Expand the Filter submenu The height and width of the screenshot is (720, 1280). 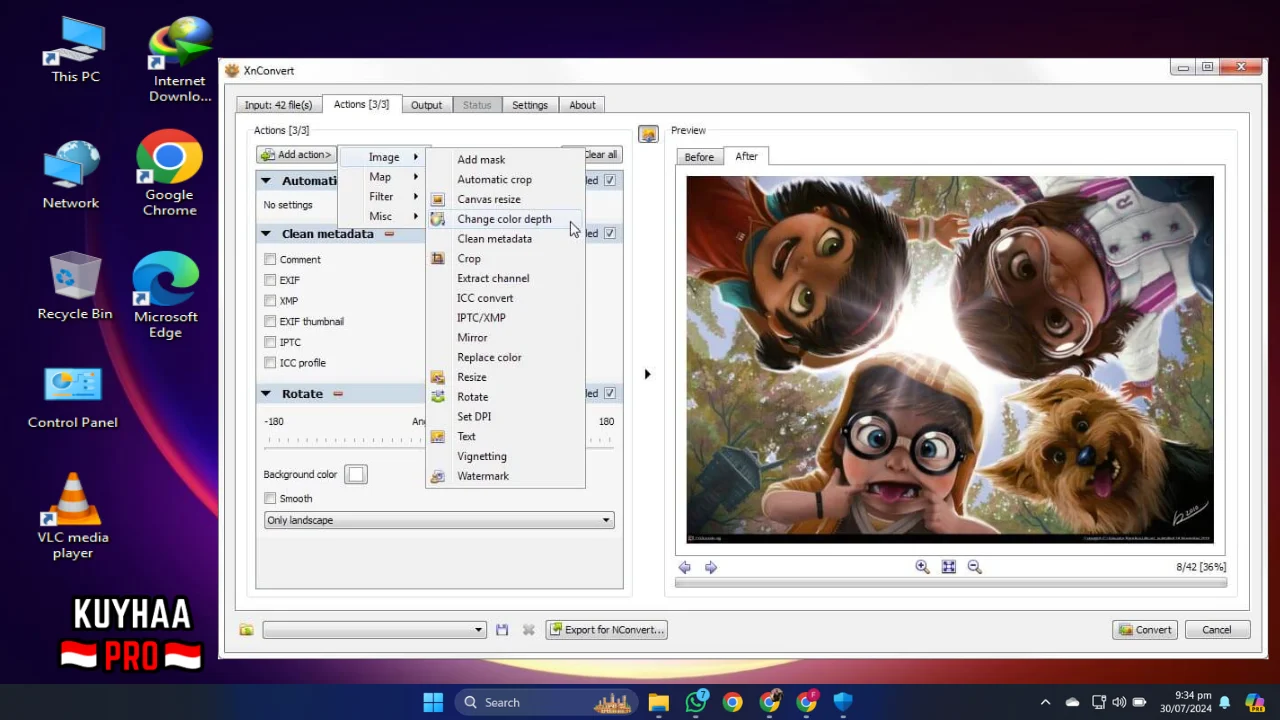[382, 197]
